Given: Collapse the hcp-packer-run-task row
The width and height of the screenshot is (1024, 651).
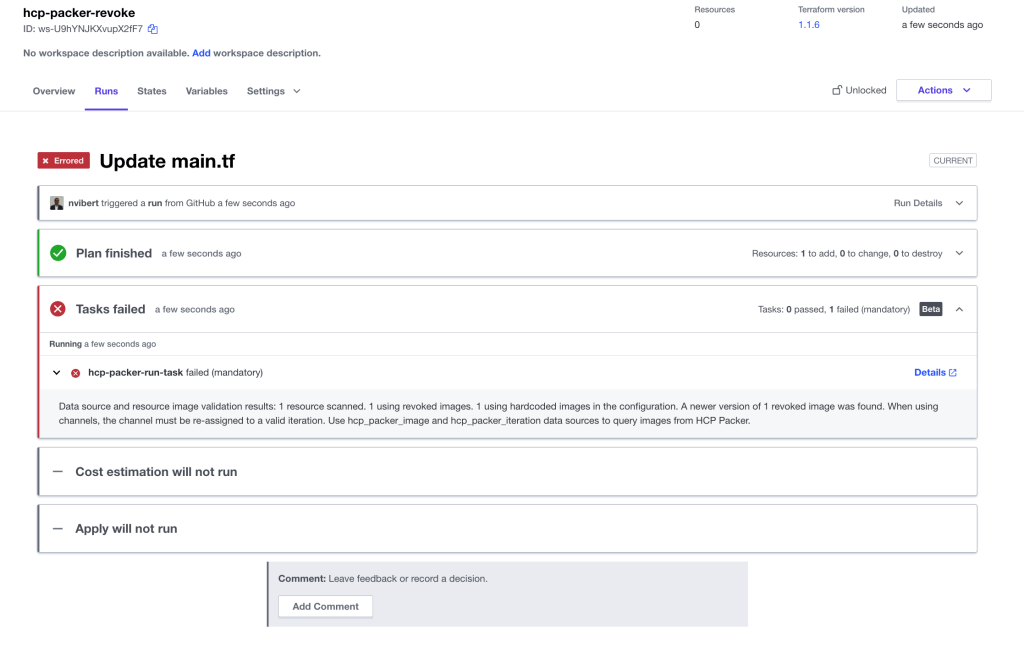Looking at the screenshot, I should click(57, 373).
